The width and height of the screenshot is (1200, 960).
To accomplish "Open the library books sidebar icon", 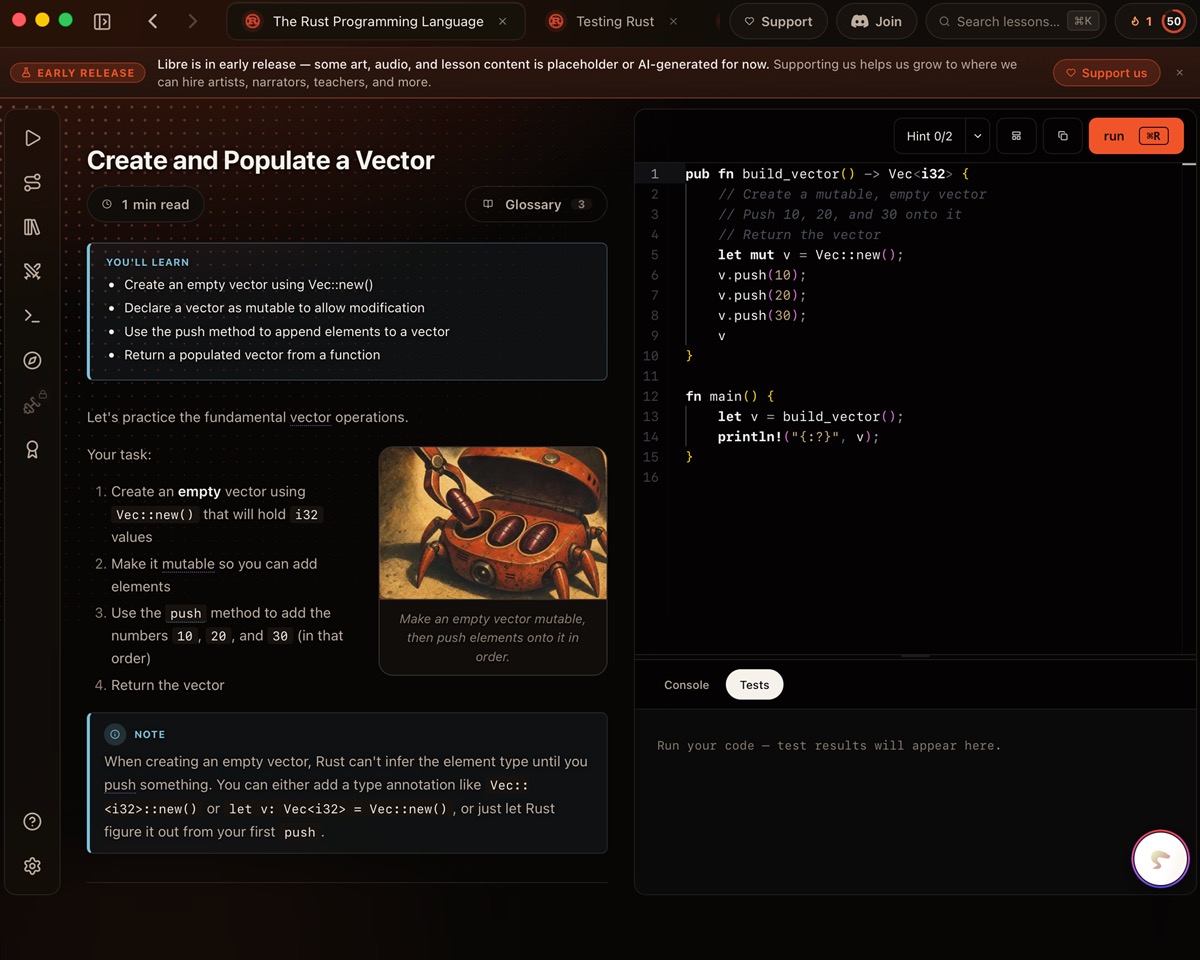I will point(32,227).
